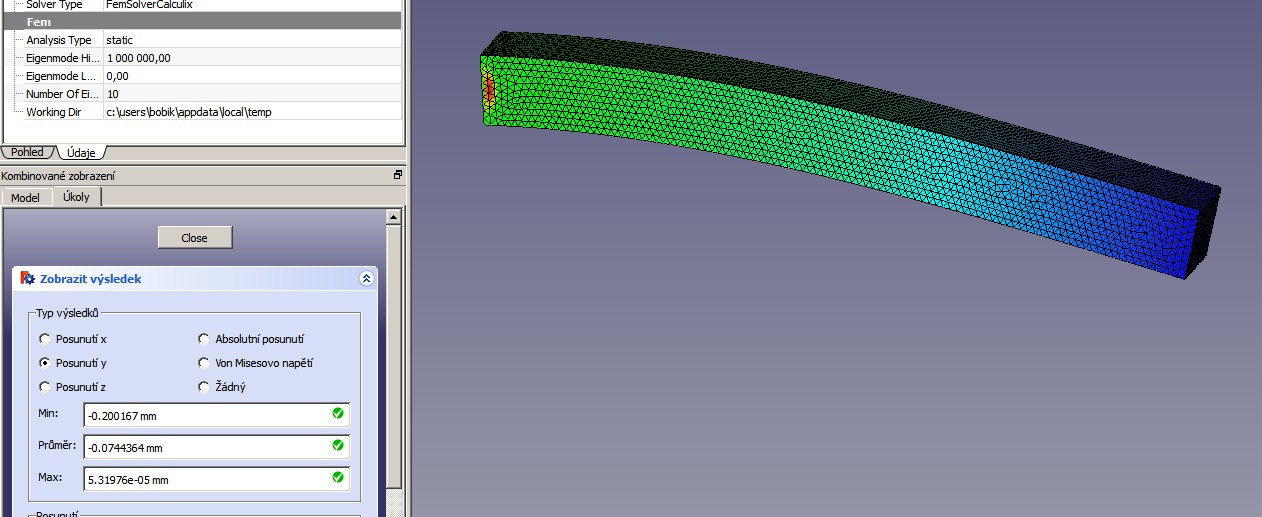1262x517 pixels.
Task: Click the Working Dir property value
Action: pos(188,112)
